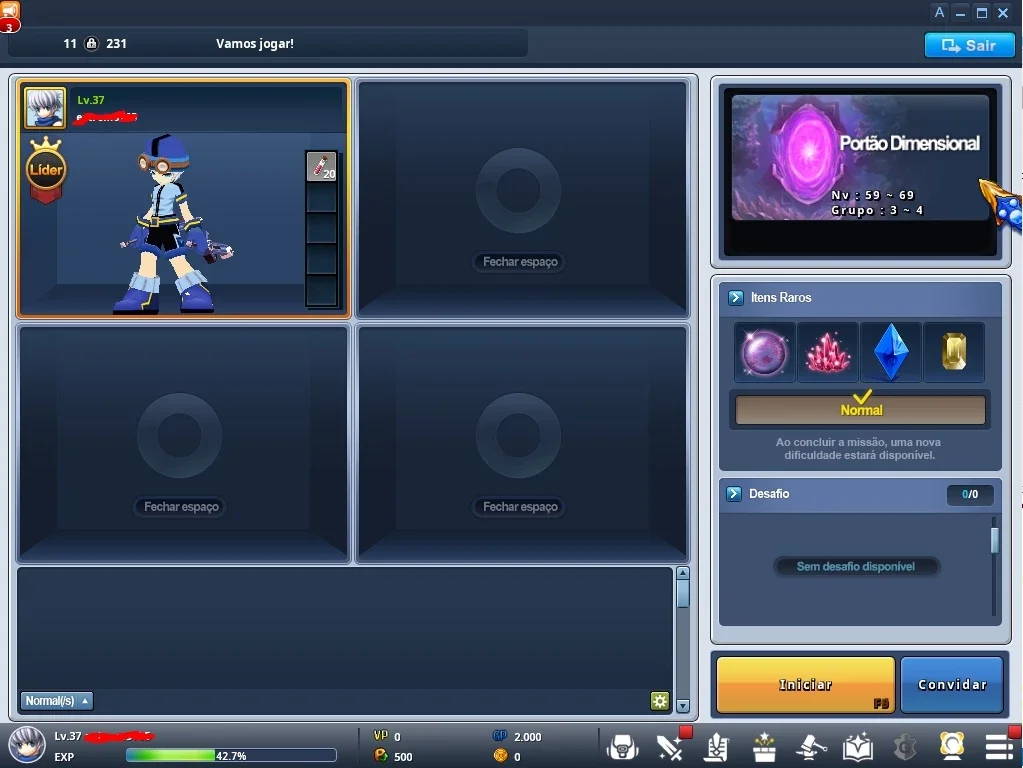This screenshot has width=1023, height=768.
Task: Expand the Desafio section arrow
Action: [x=734, y=493]
